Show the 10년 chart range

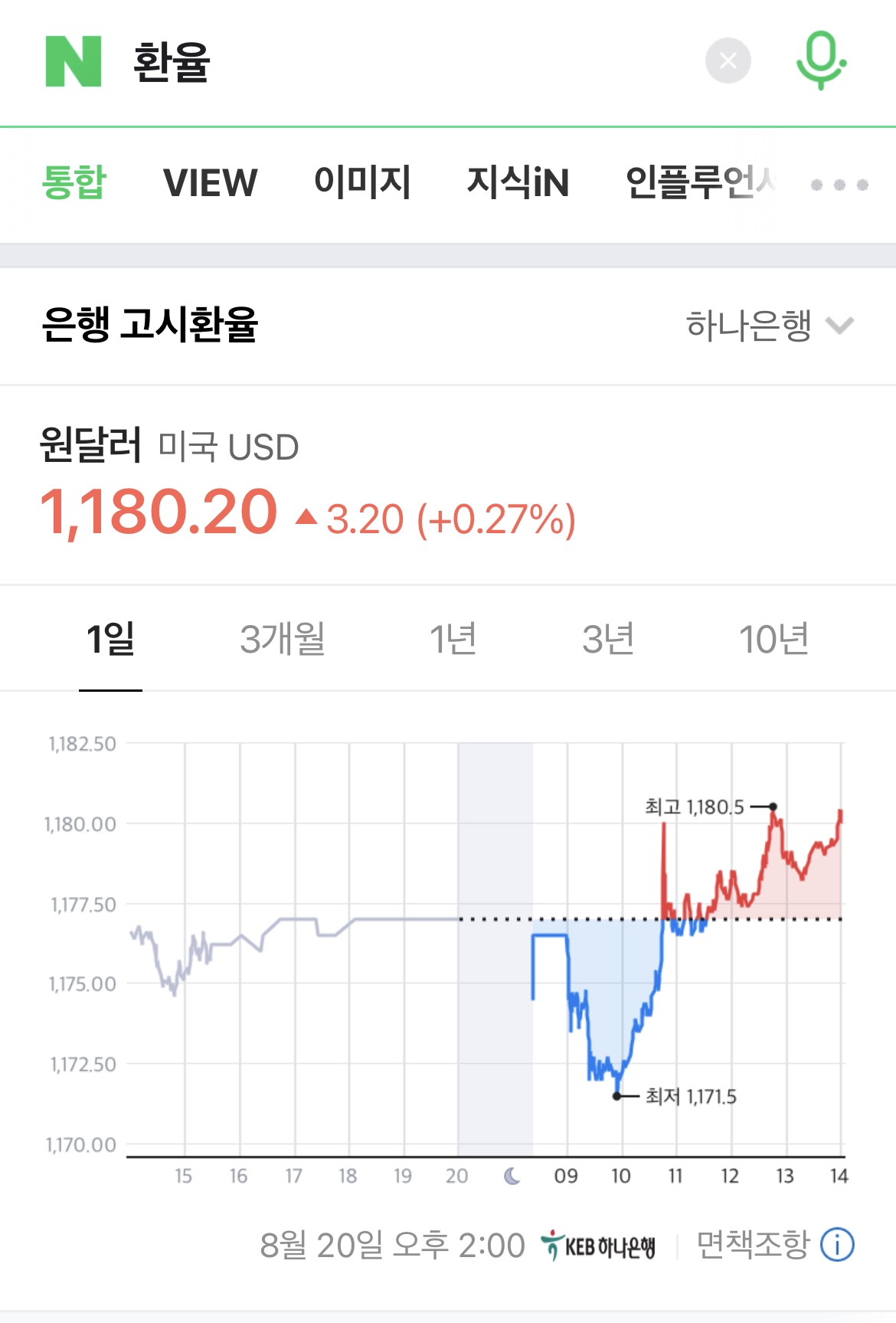tap(773, 639)
